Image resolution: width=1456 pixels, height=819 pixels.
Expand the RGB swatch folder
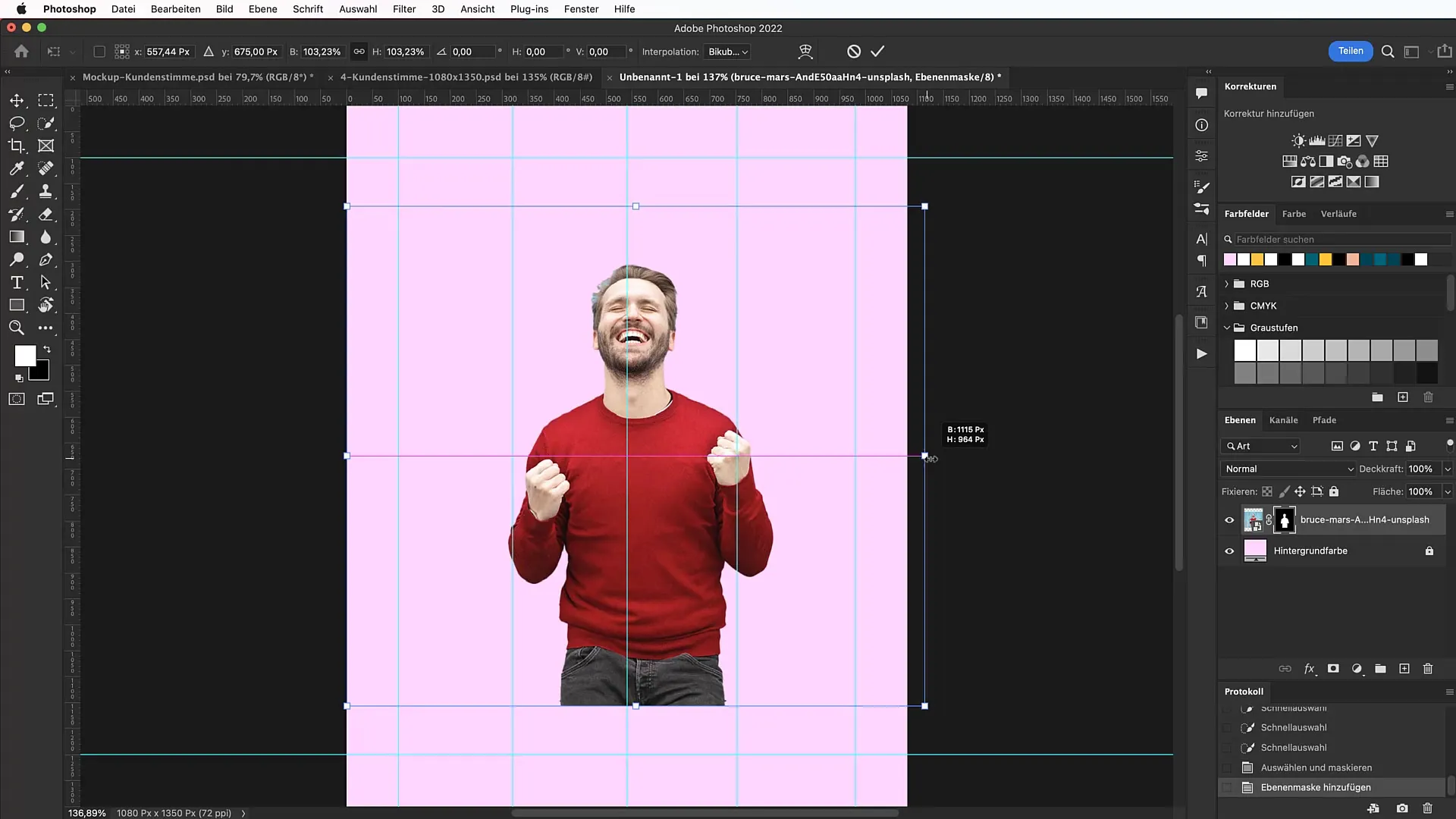coord(1226,284)
